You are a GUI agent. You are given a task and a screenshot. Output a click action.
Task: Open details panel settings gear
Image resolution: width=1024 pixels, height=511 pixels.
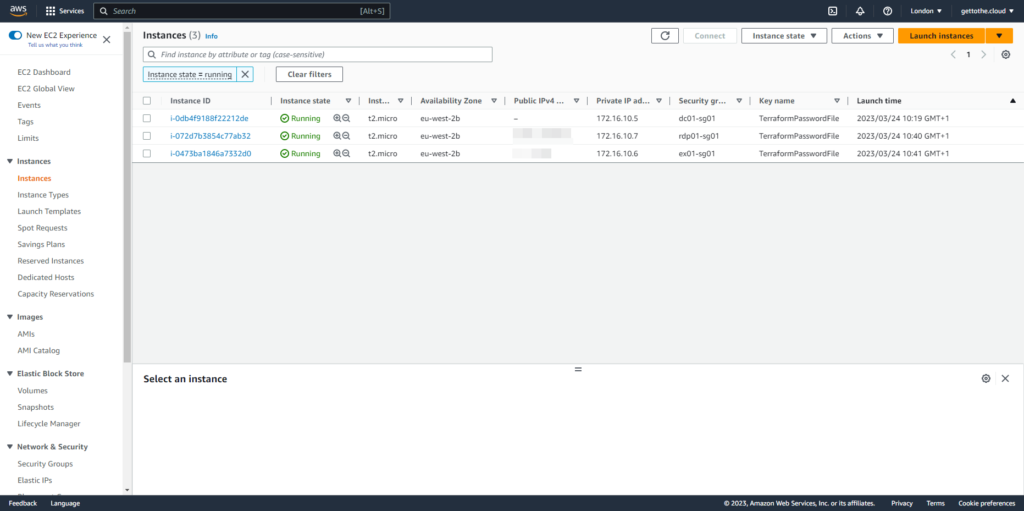pyautogui.click(x=986, y=378)
